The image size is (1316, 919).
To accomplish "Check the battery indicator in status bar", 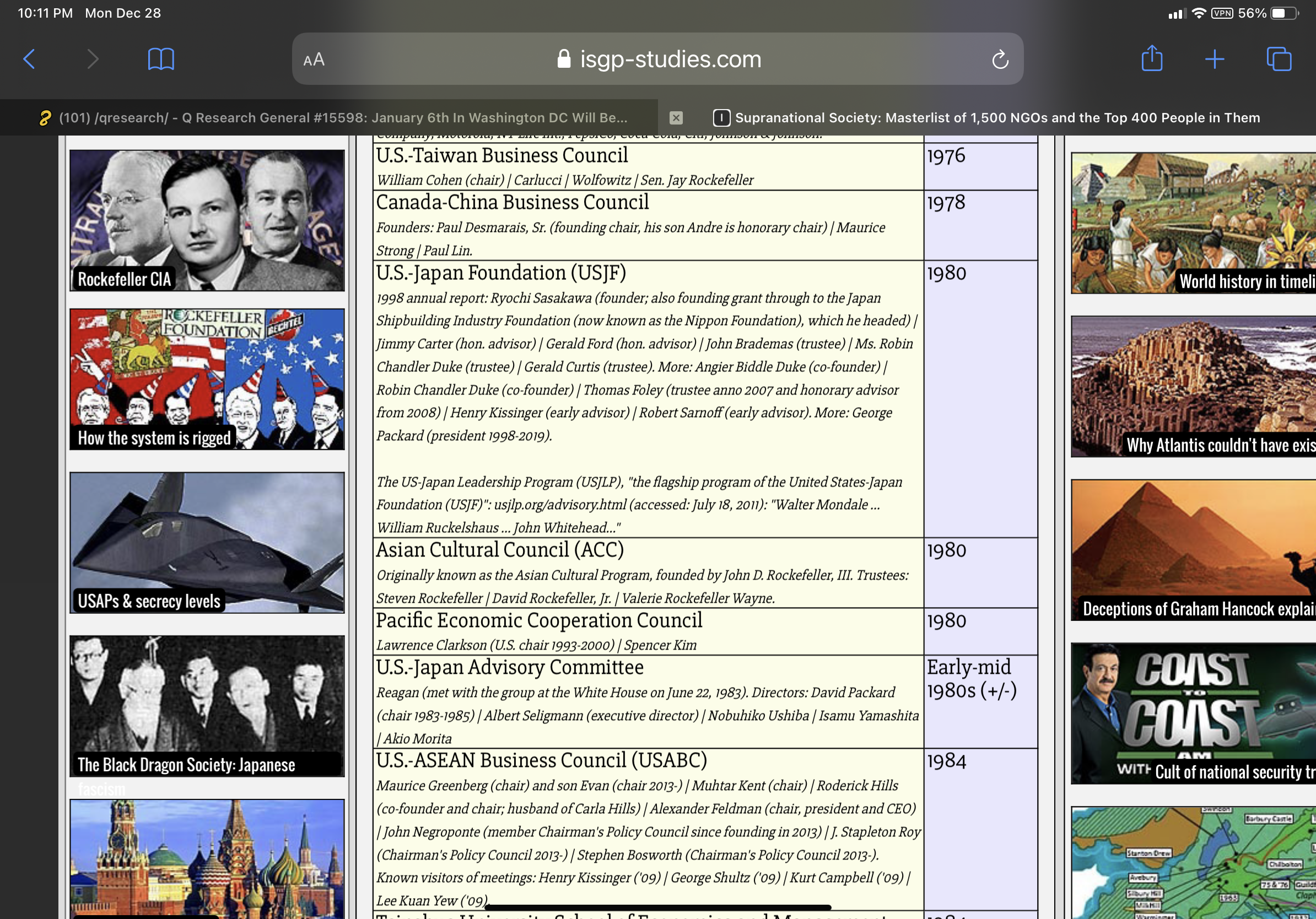I will pyautogui.click(x=1285, y=13).
